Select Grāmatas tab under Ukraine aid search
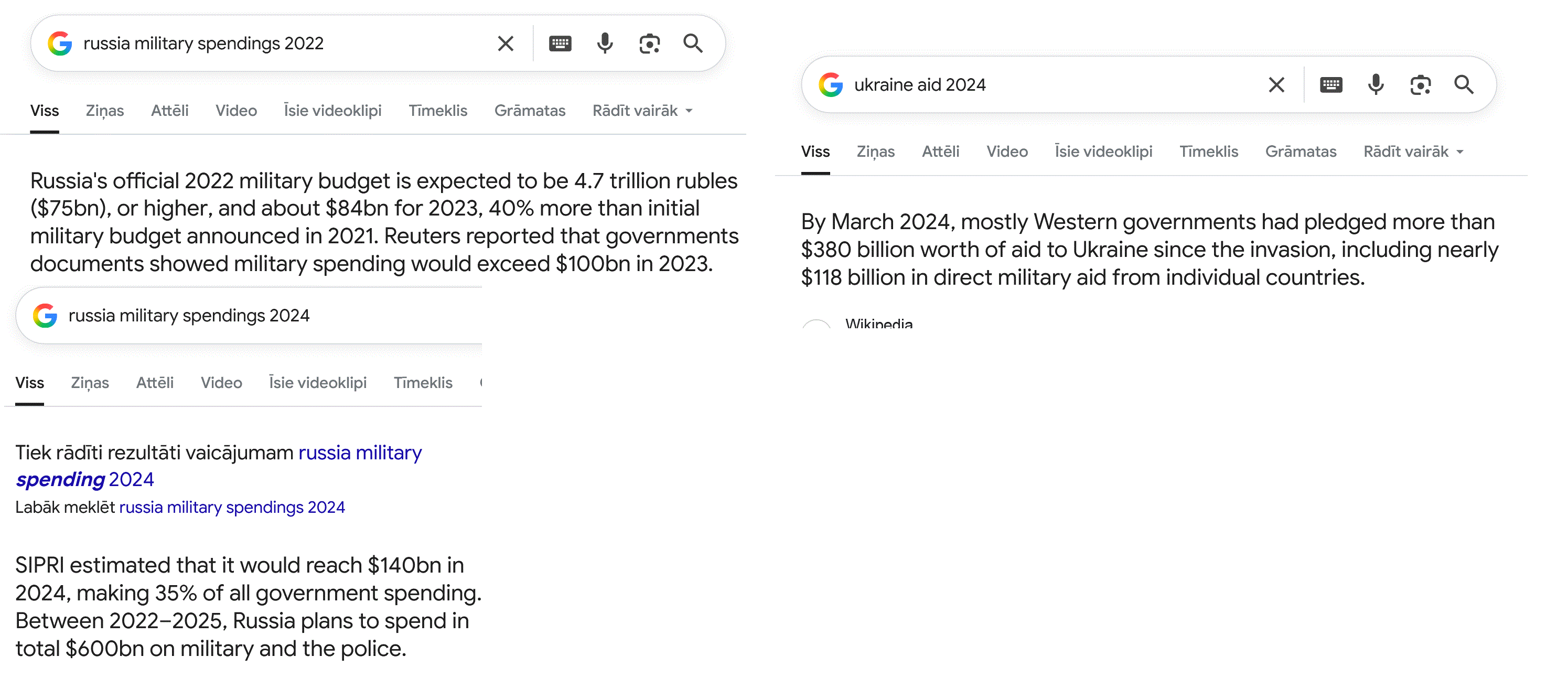This screenshot has height=689, width=1568. [1300, 152]
